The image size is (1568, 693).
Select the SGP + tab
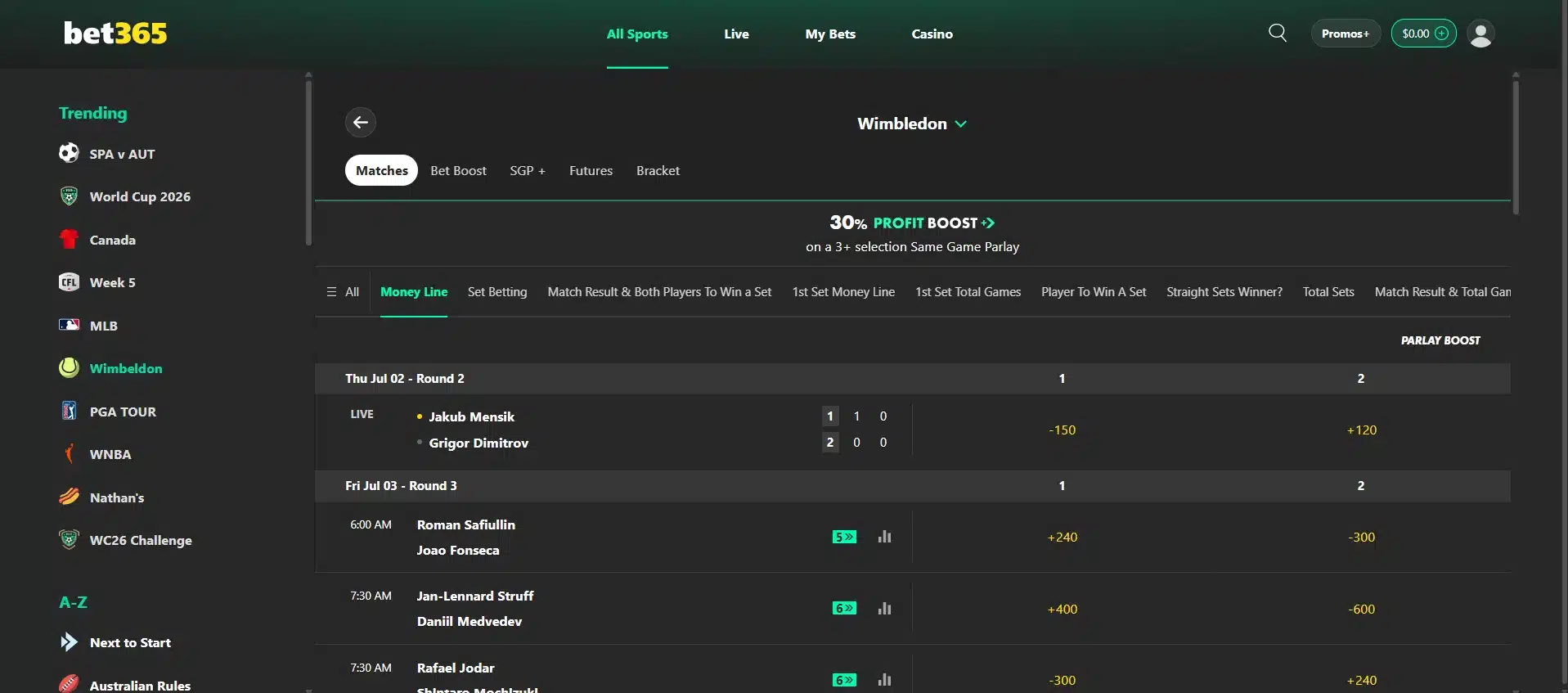[528, 170]
